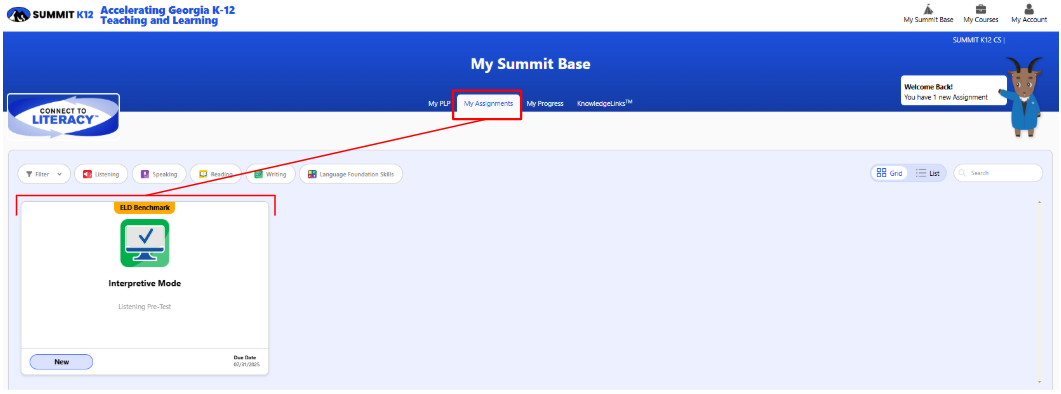Open the My Progress tab
Image resolution: width=1061 pixels, height=394 pixels.
(545, 104)
